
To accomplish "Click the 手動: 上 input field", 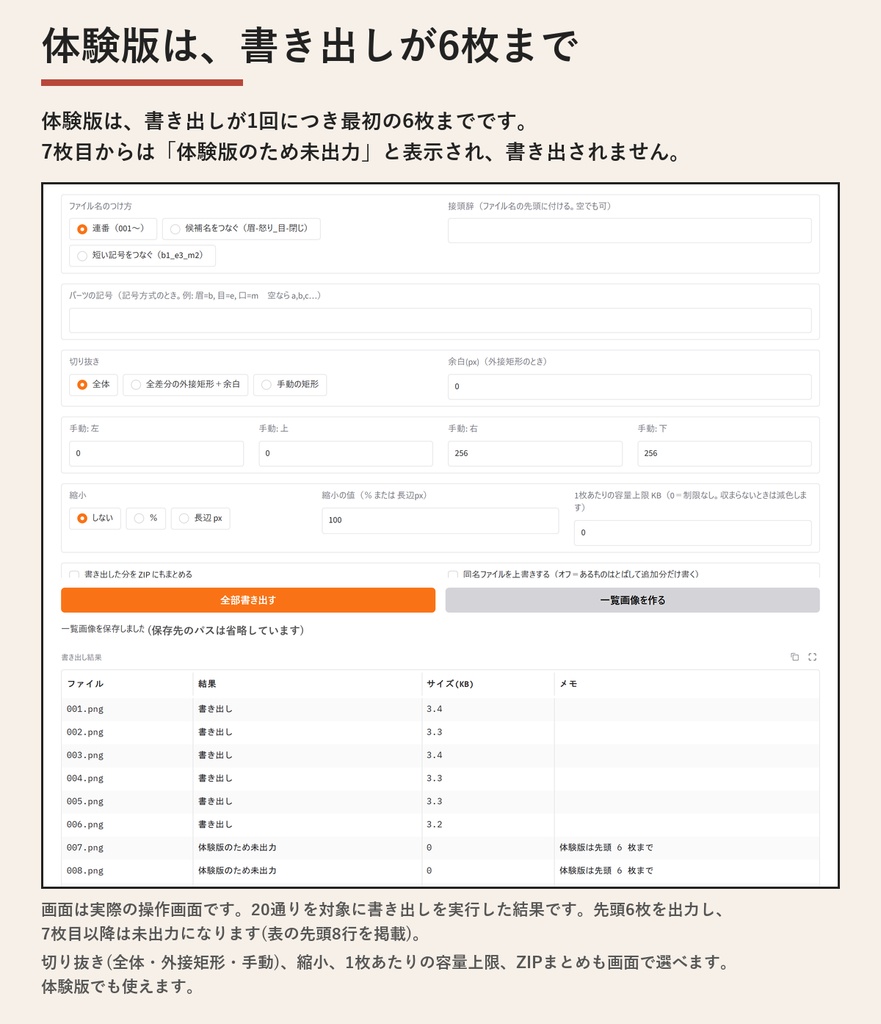I will click(345, 453).
